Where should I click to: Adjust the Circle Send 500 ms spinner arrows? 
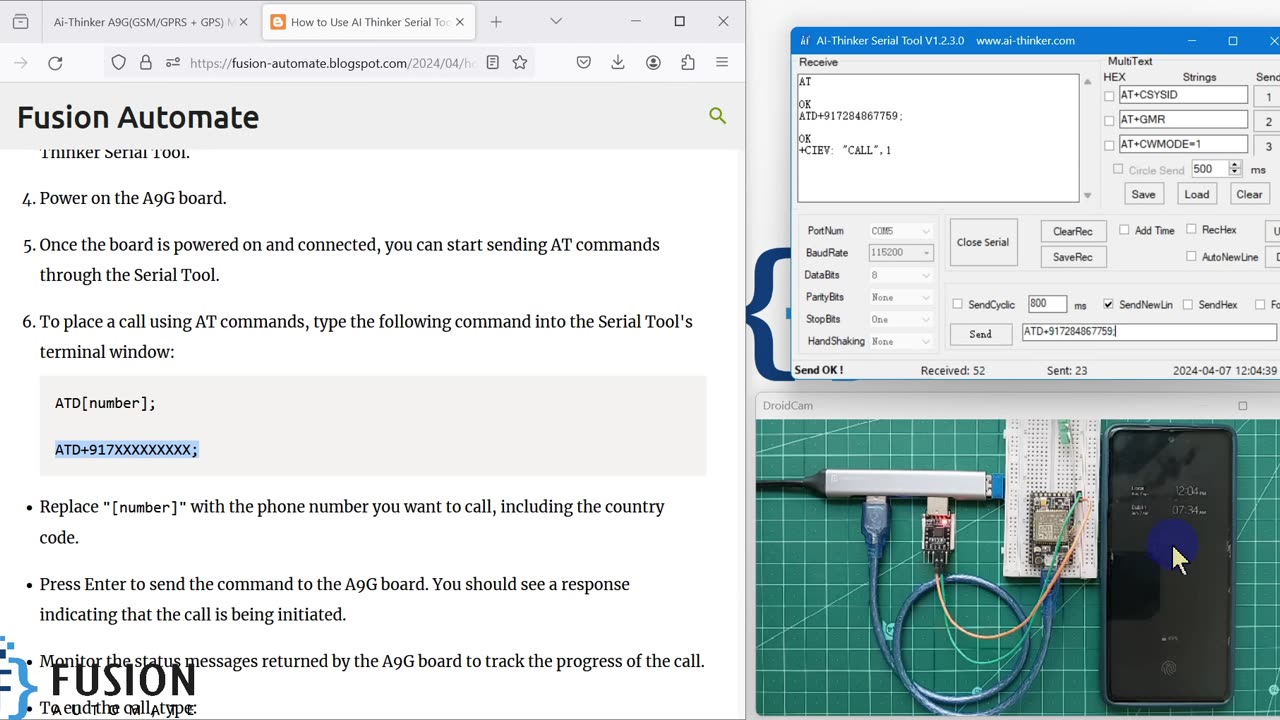(x=1234, y=169)
